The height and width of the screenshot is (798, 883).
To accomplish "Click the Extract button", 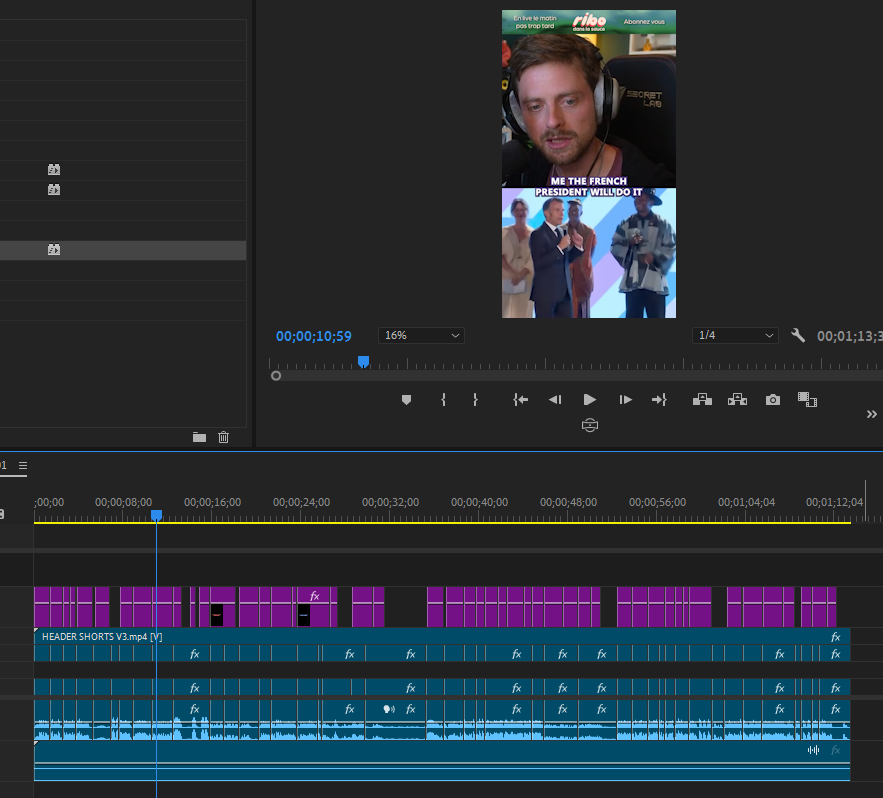I will [x=737, y=400].
